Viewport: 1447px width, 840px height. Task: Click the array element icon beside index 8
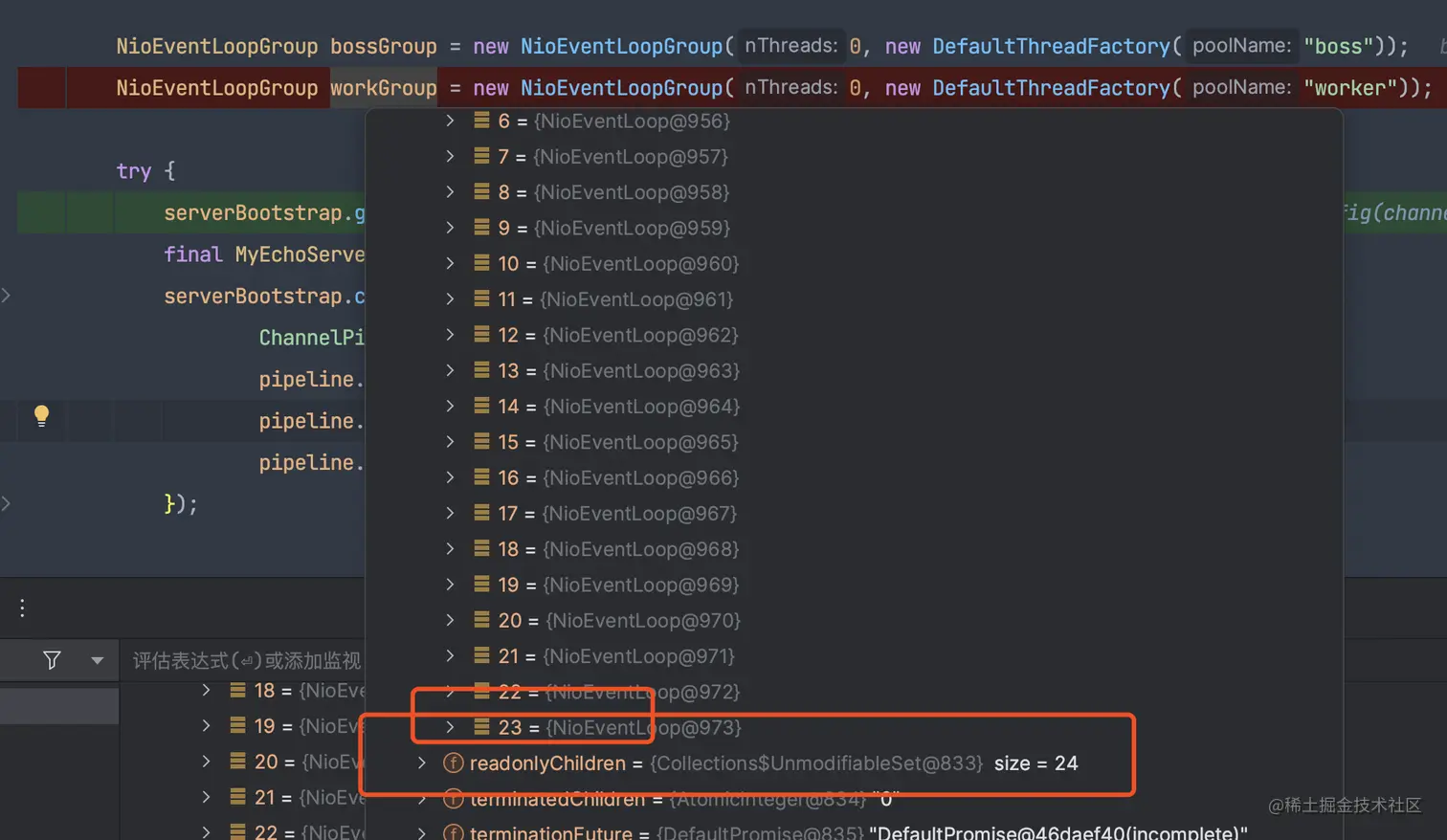pos(481,192)
